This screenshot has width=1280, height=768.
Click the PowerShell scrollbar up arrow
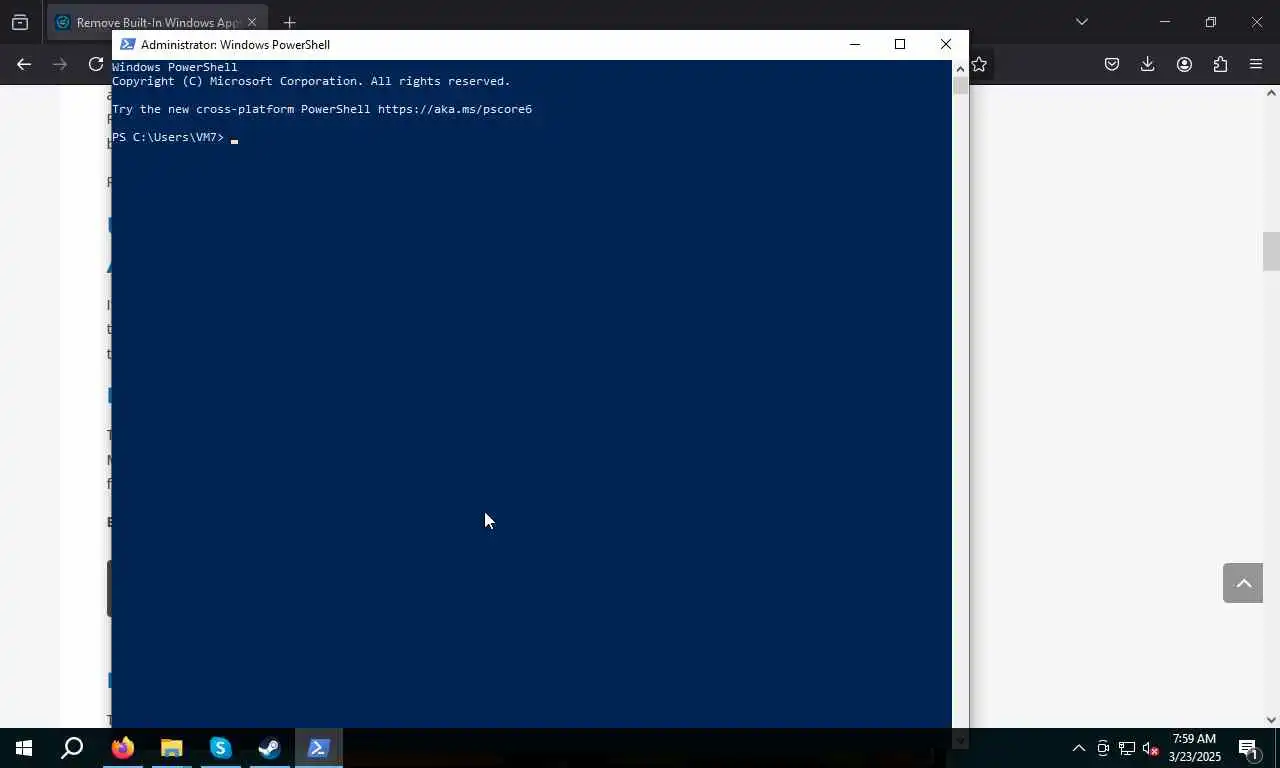point(960,68)
